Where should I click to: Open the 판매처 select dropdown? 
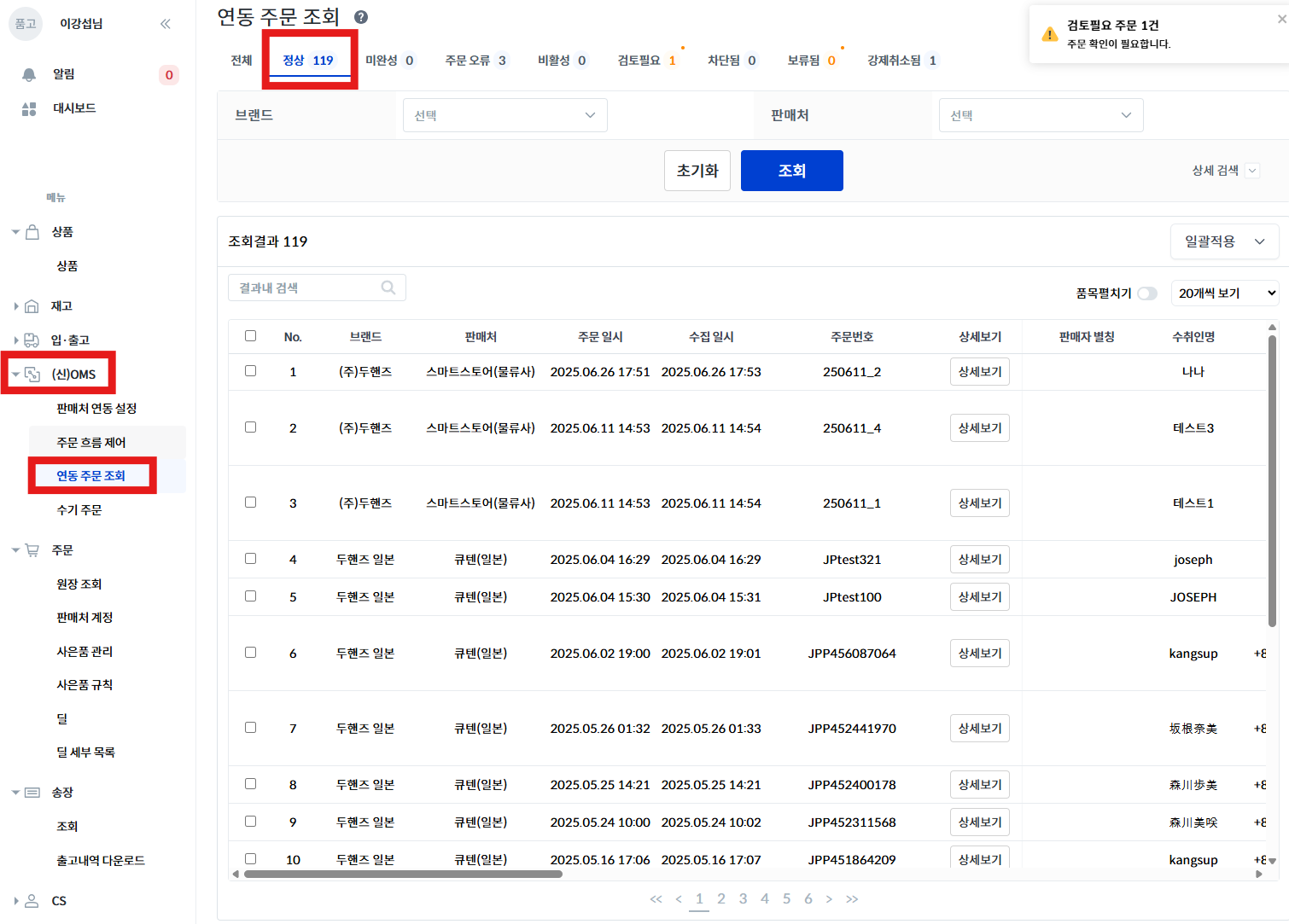coord(1041,115)
